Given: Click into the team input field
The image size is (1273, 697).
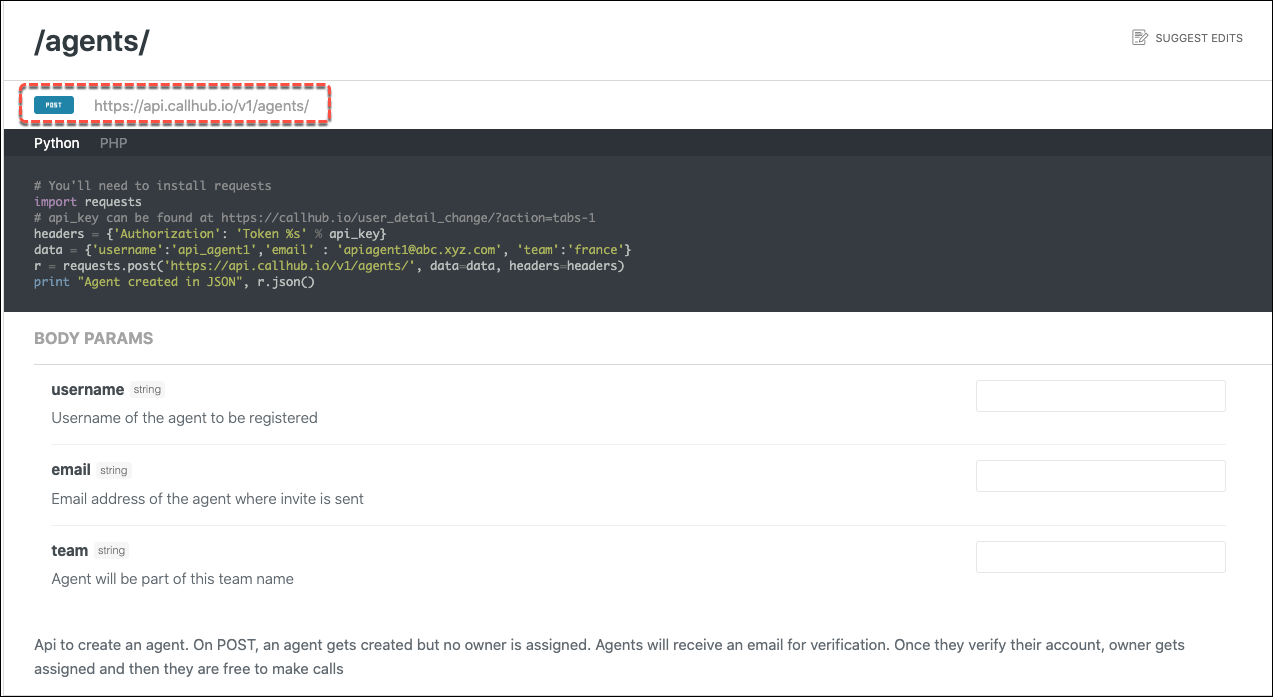Looking at the screenshot, I should click(1101, 557).
